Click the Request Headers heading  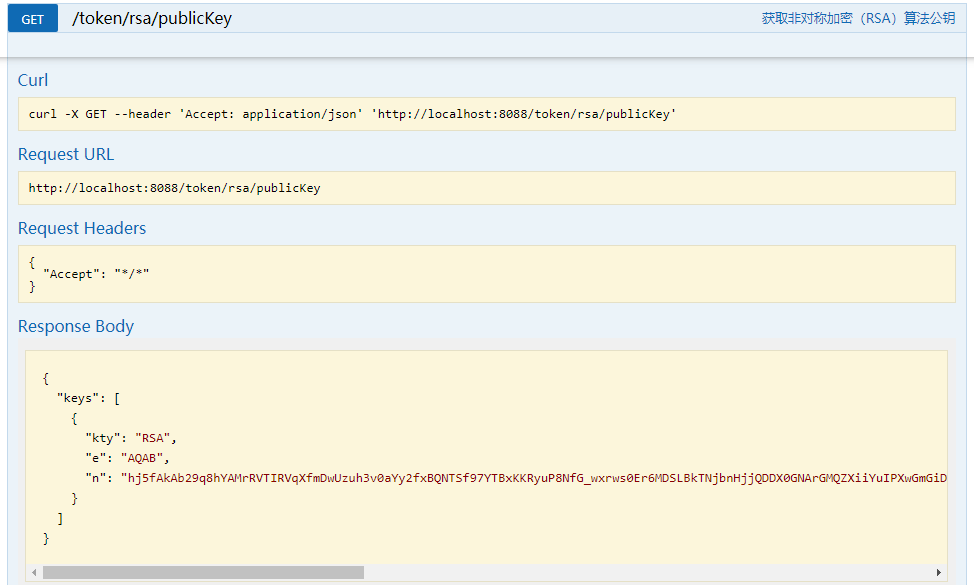pos(82,228)
